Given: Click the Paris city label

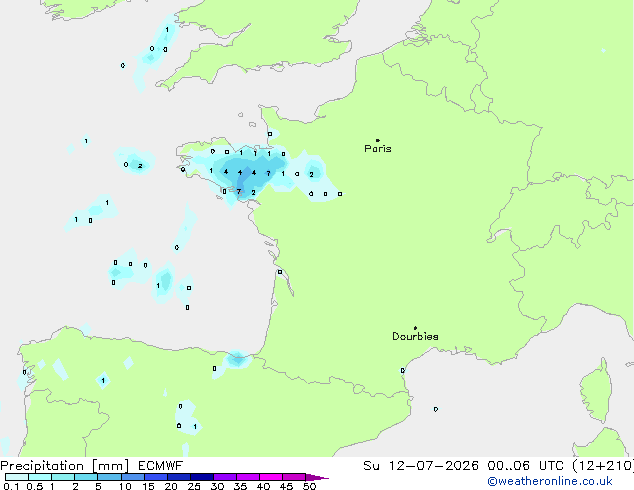Looking at the screenshot, I should tap(378, 149).
